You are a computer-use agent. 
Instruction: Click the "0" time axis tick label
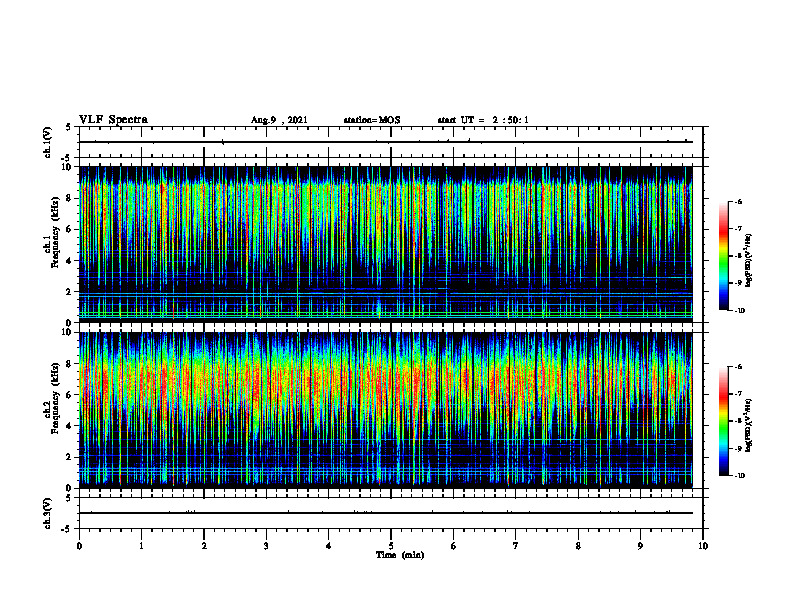tap(79, 546)
